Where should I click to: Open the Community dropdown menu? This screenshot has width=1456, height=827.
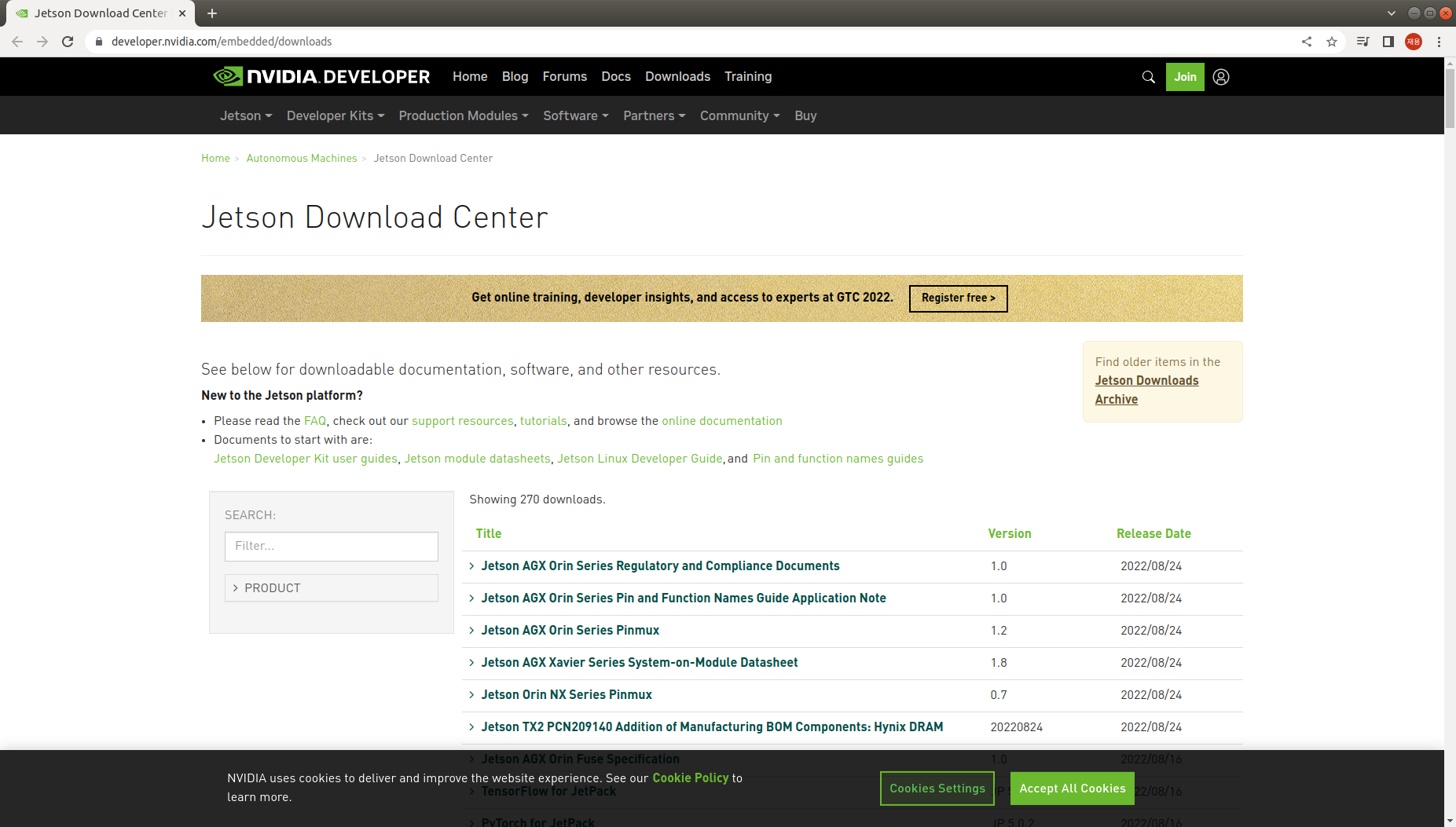(x=740, y=115)
